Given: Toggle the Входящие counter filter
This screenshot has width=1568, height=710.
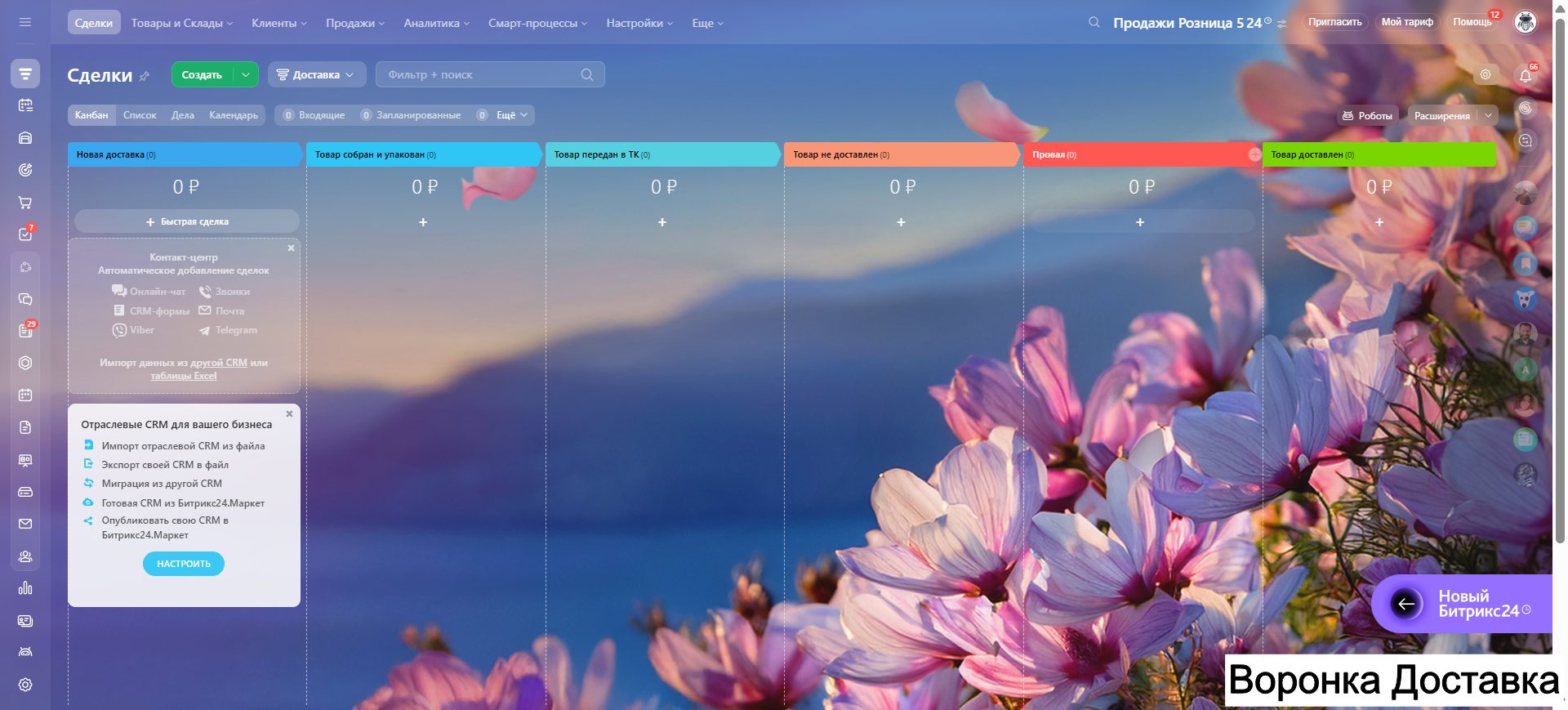Looking at the screenshot, I should click(314, 115).
